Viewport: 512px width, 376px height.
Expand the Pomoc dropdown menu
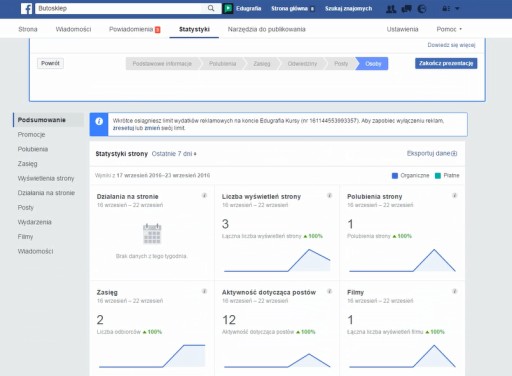point(449,29)
